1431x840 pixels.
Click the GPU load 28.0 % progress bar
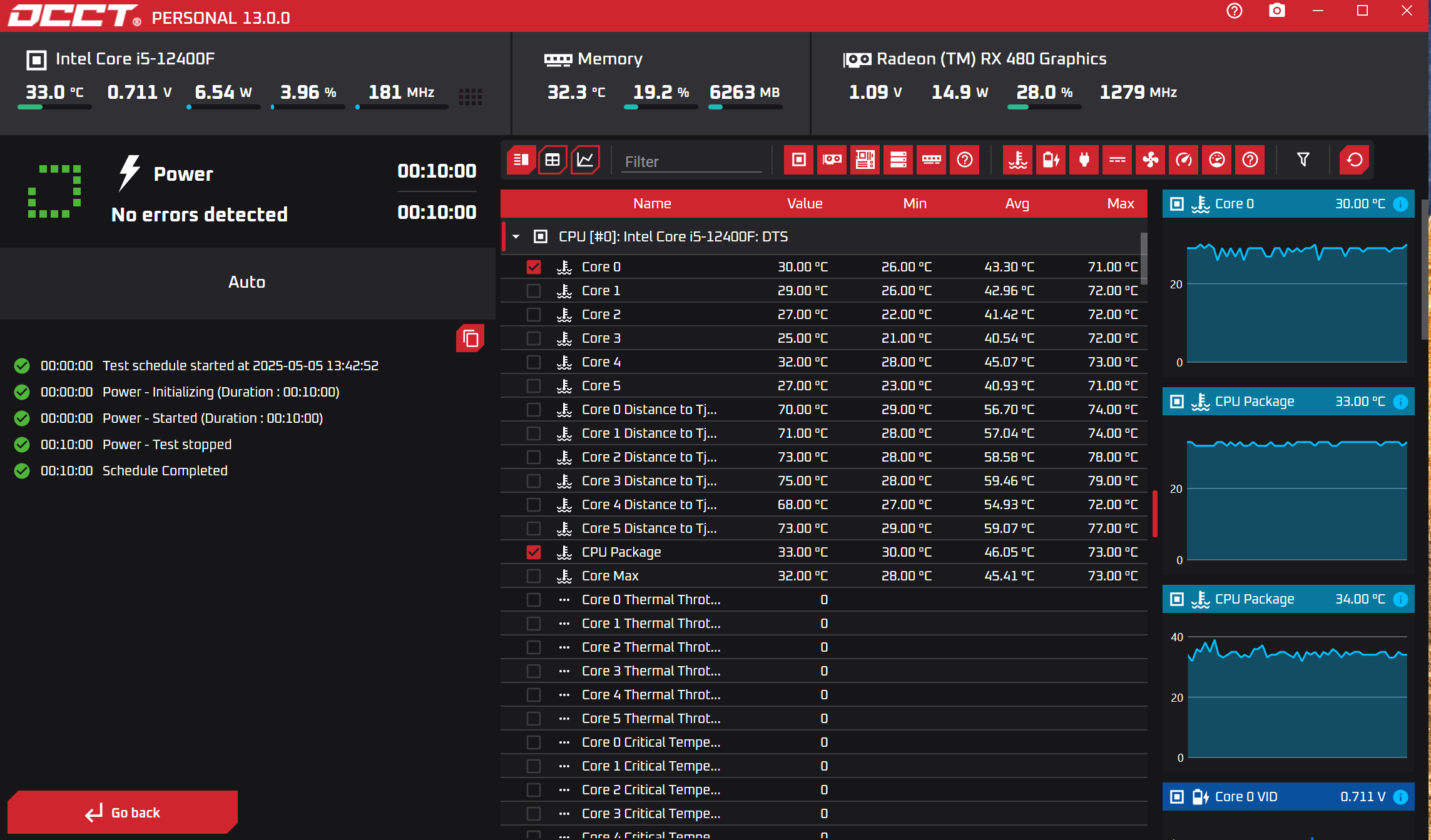click(x=1044, y=107)
